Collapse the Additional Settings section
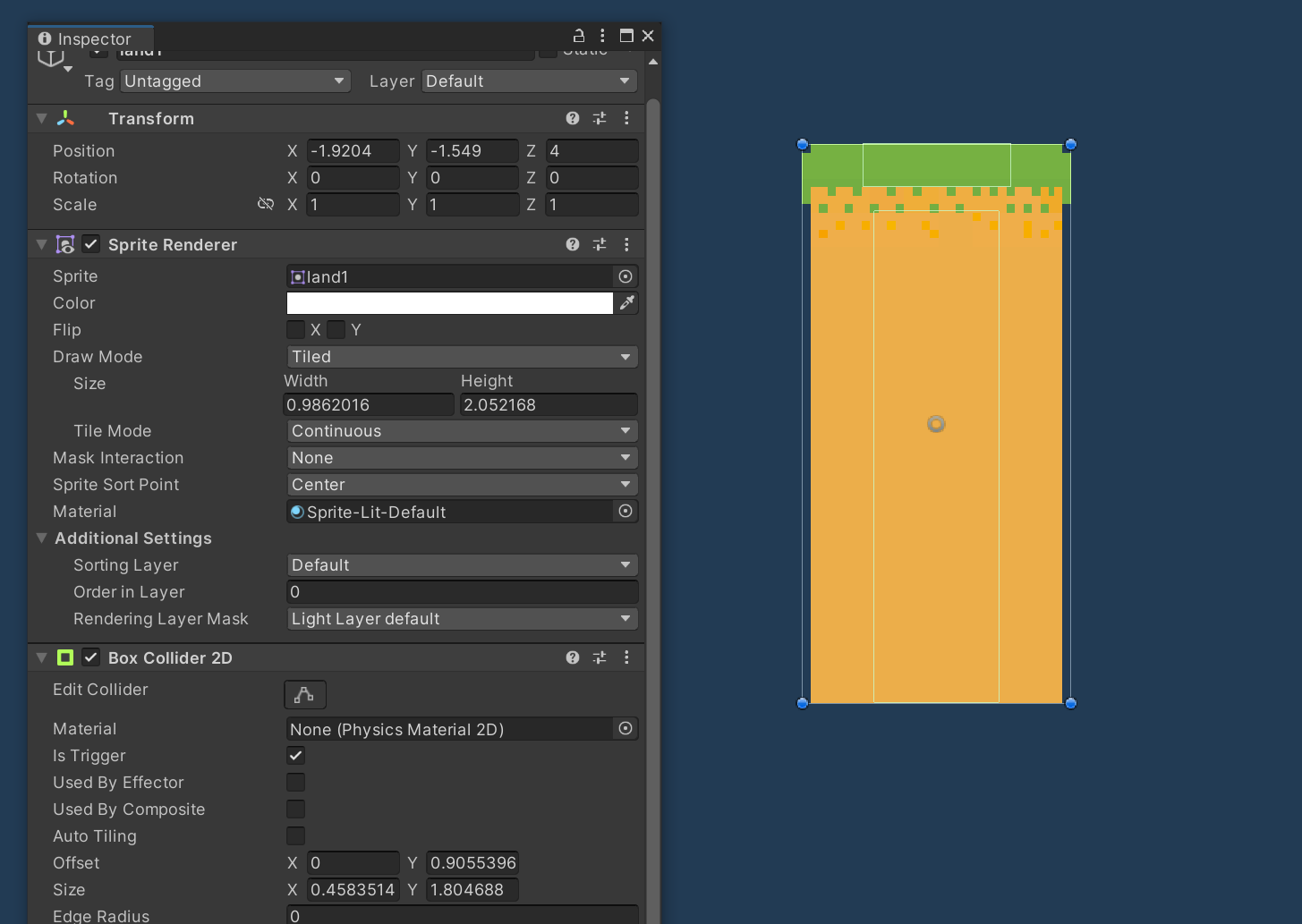Screen dimensions: 1302x924 tap(41, 538)
